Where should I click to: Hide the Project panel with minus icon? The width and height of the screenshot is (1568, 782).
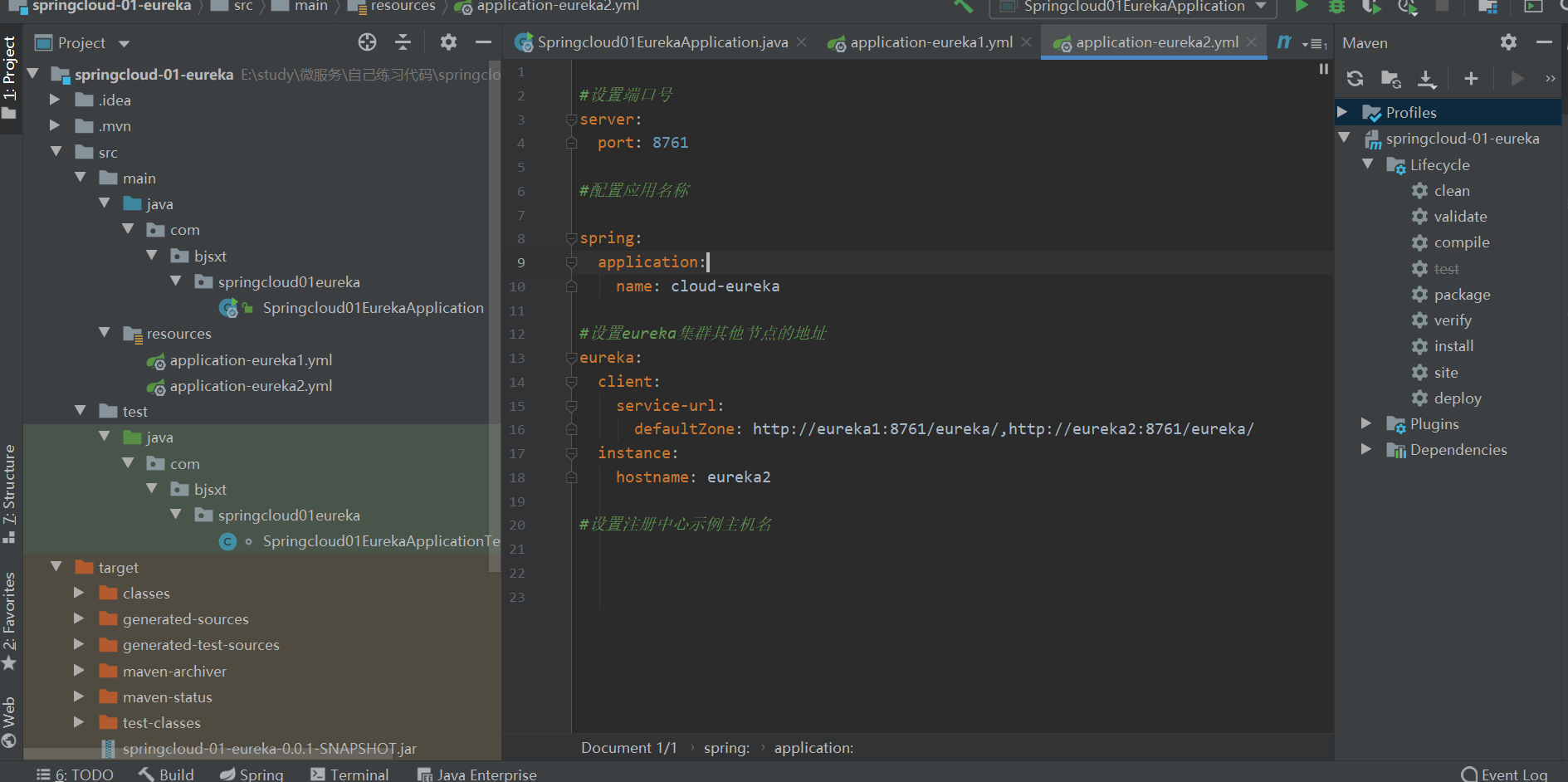point(483,42)
